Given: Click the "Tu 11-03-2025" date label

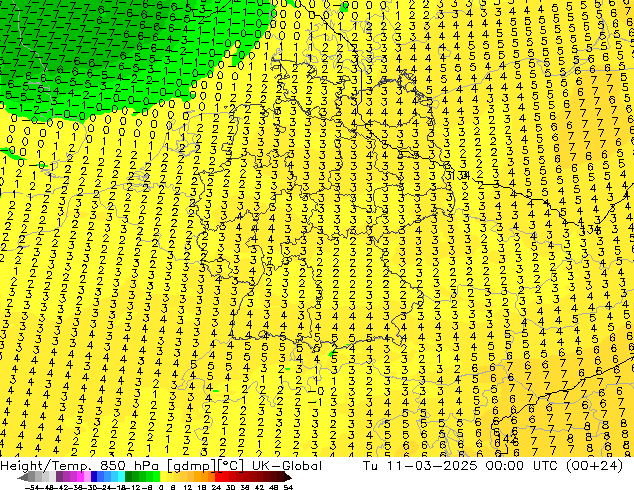Looking at the screenshot, I should [420, 466].
